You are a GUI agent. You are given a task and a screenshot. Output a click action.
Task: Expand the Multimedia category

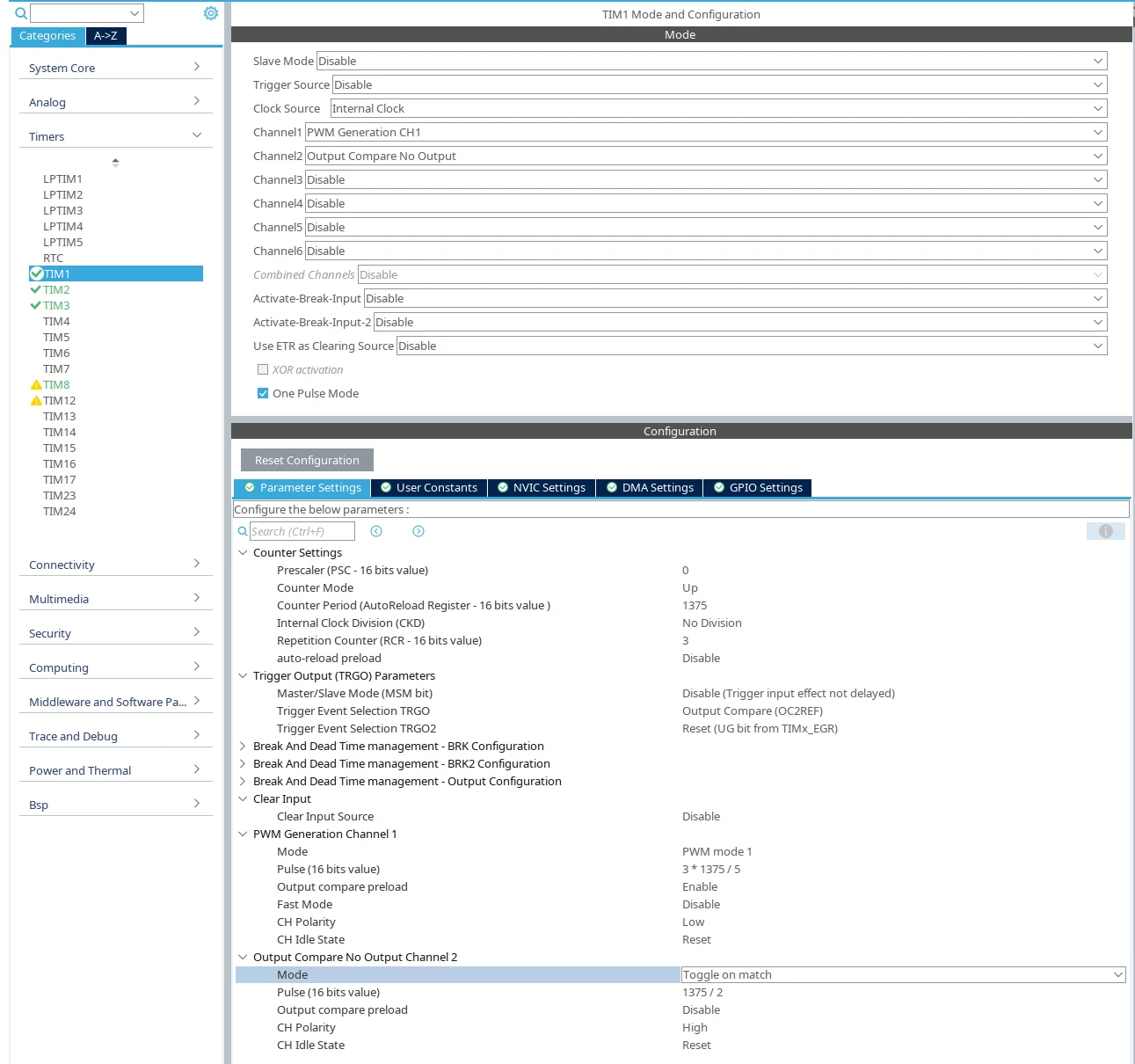pos(115,599)
